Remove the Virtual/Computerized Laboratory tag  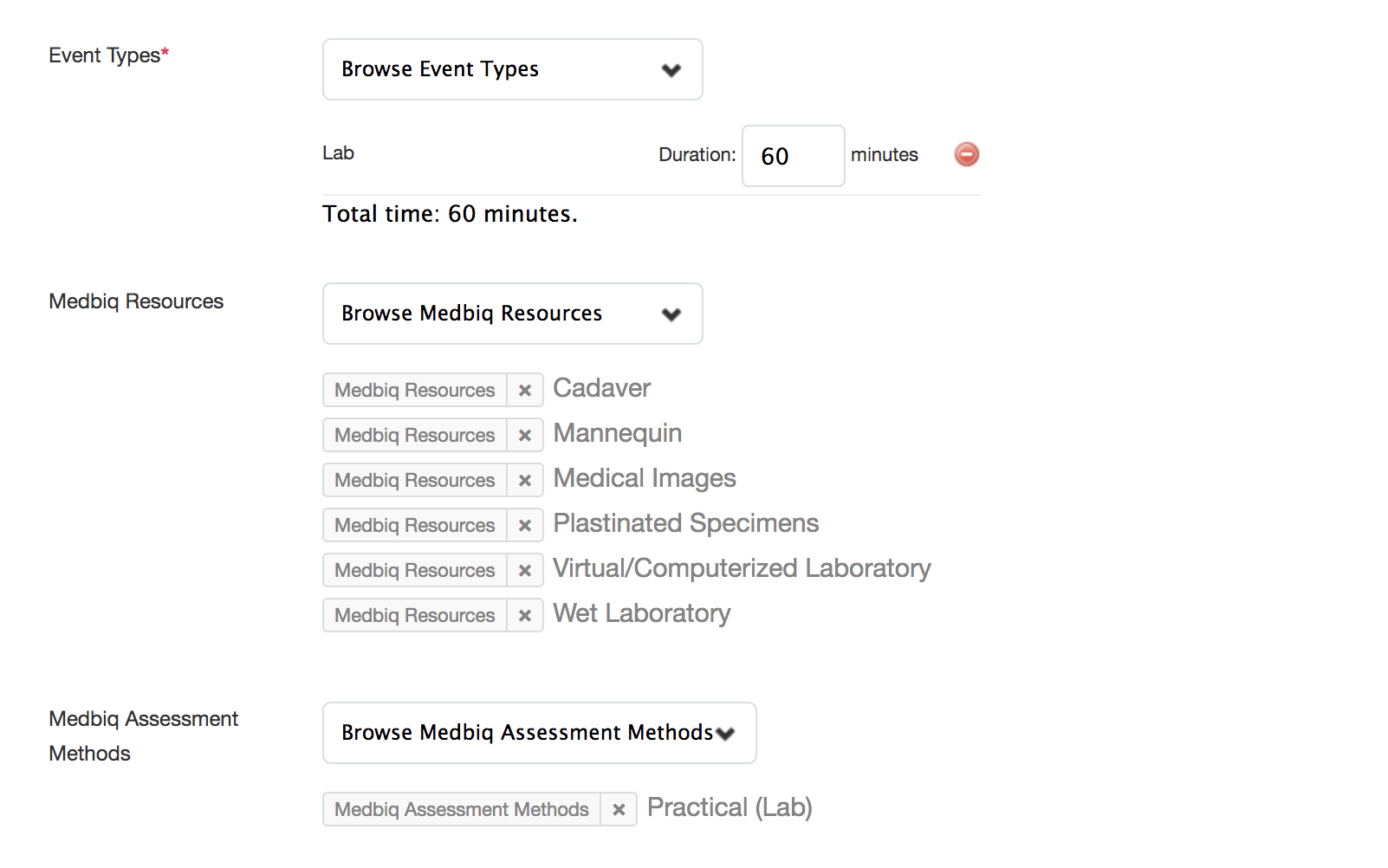(x=525, y=570)
